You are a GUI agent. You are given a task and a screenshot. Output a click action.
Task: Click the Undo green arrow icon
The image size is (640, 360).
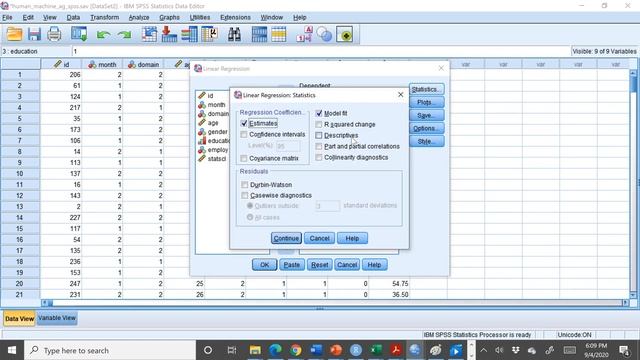[103, 35]
